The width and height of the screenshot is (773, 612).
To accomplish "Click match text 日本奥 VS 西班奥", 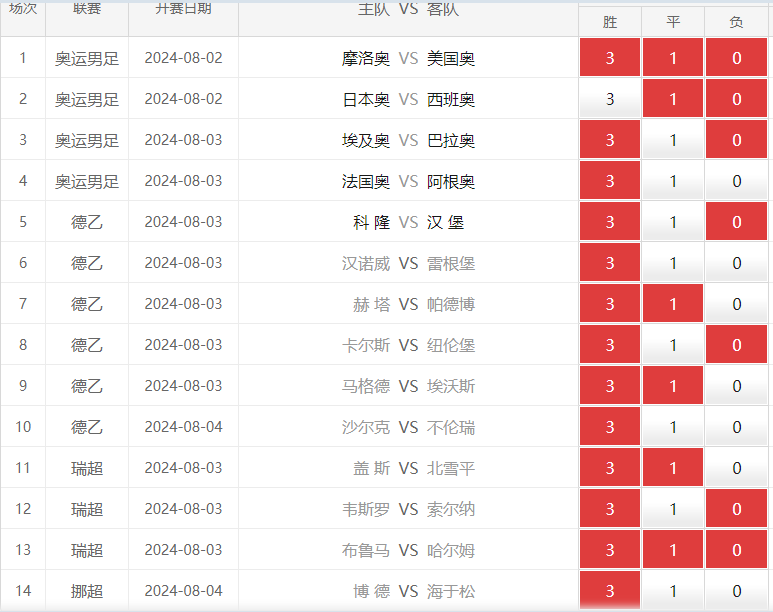I will pyautogui.click(x=408, y=100).
